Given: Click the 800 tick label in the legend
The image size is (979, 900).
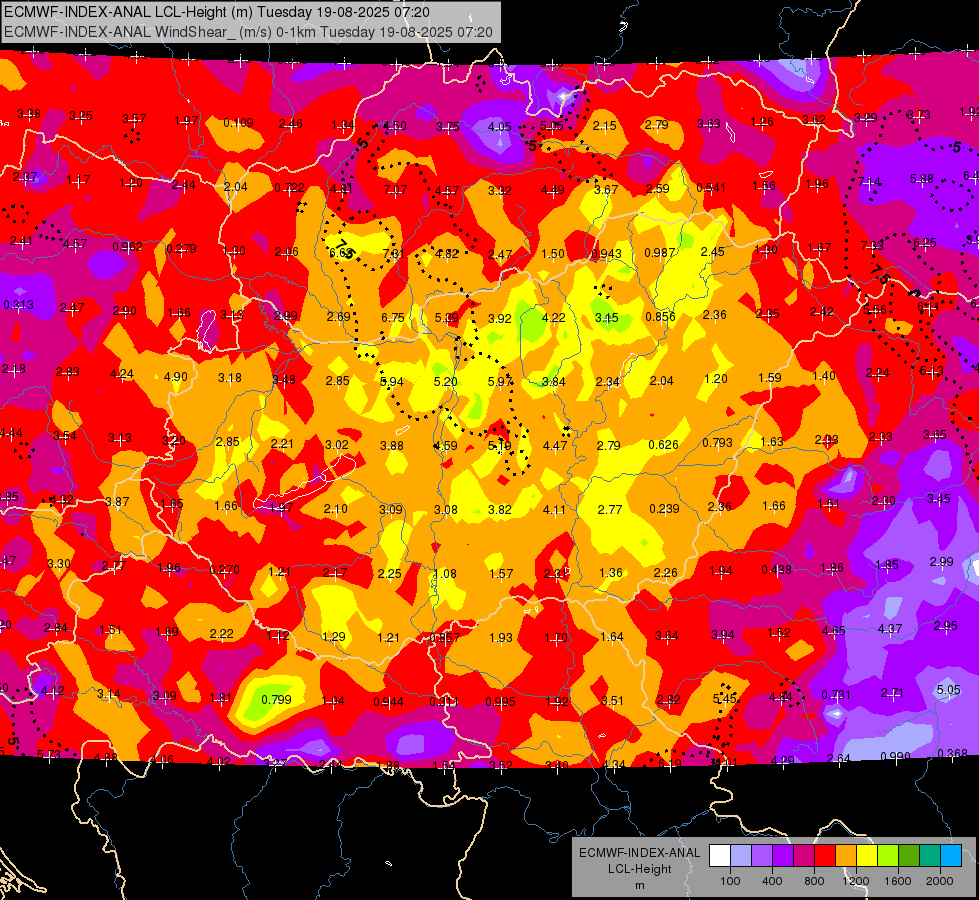Looking at the screenshot, I should pos(814,881).
